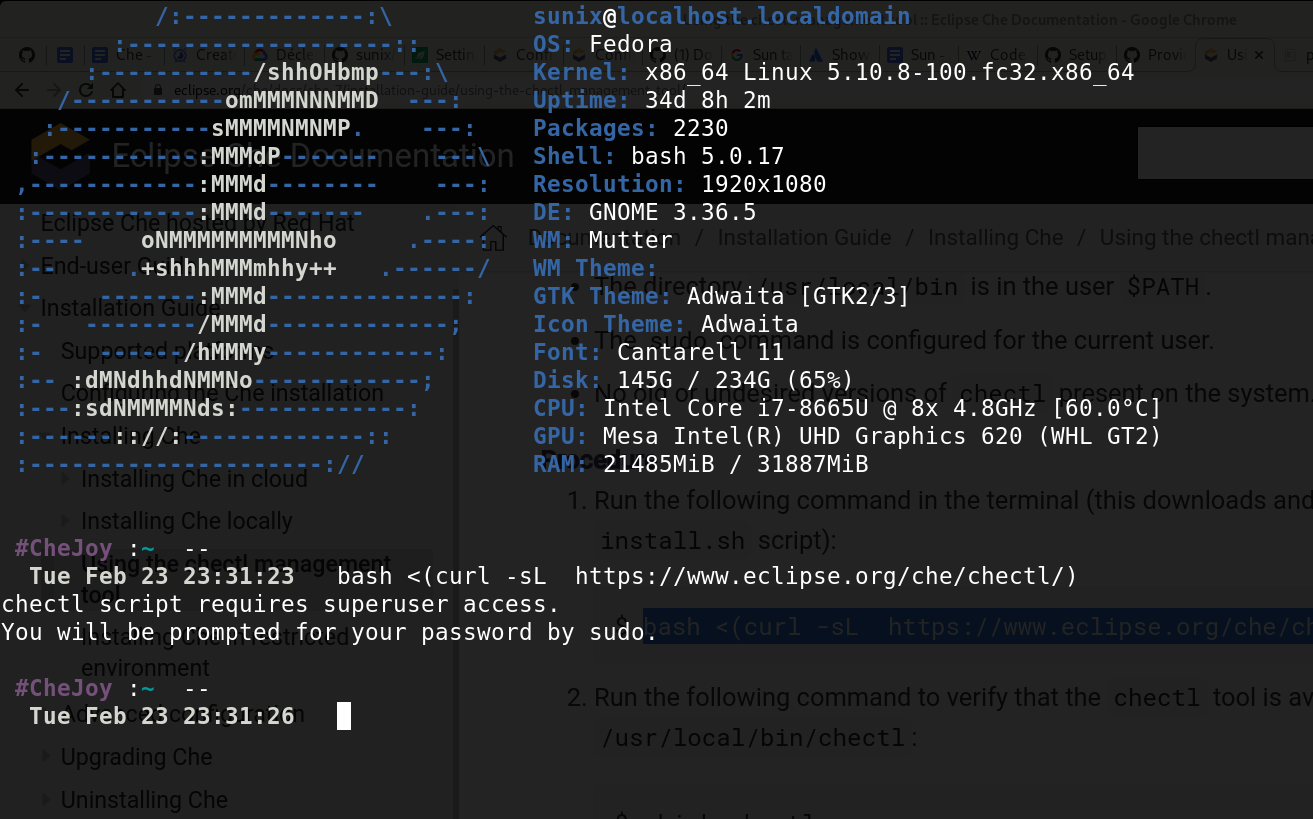Expand the Installing Che in cloud section
Image resolution: width=1313 pixels, height=819 pixels.
tap(65, 478)
